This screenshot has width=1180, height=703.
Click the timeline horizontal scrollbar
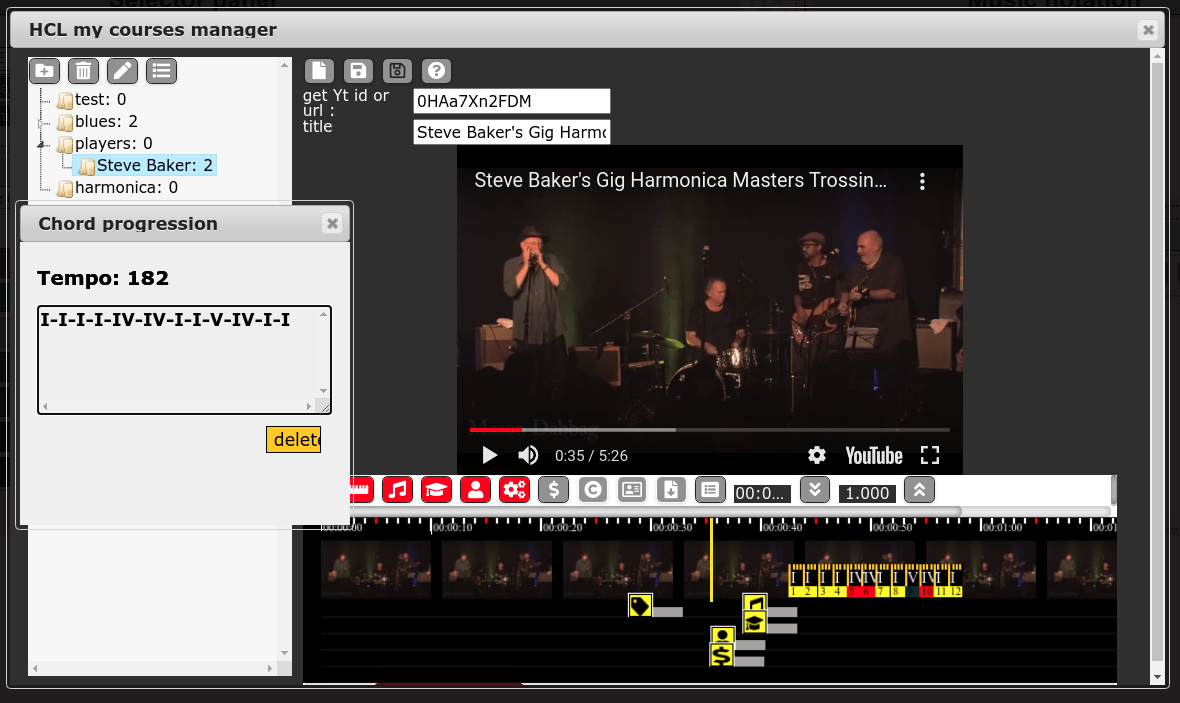pos(655,511)
